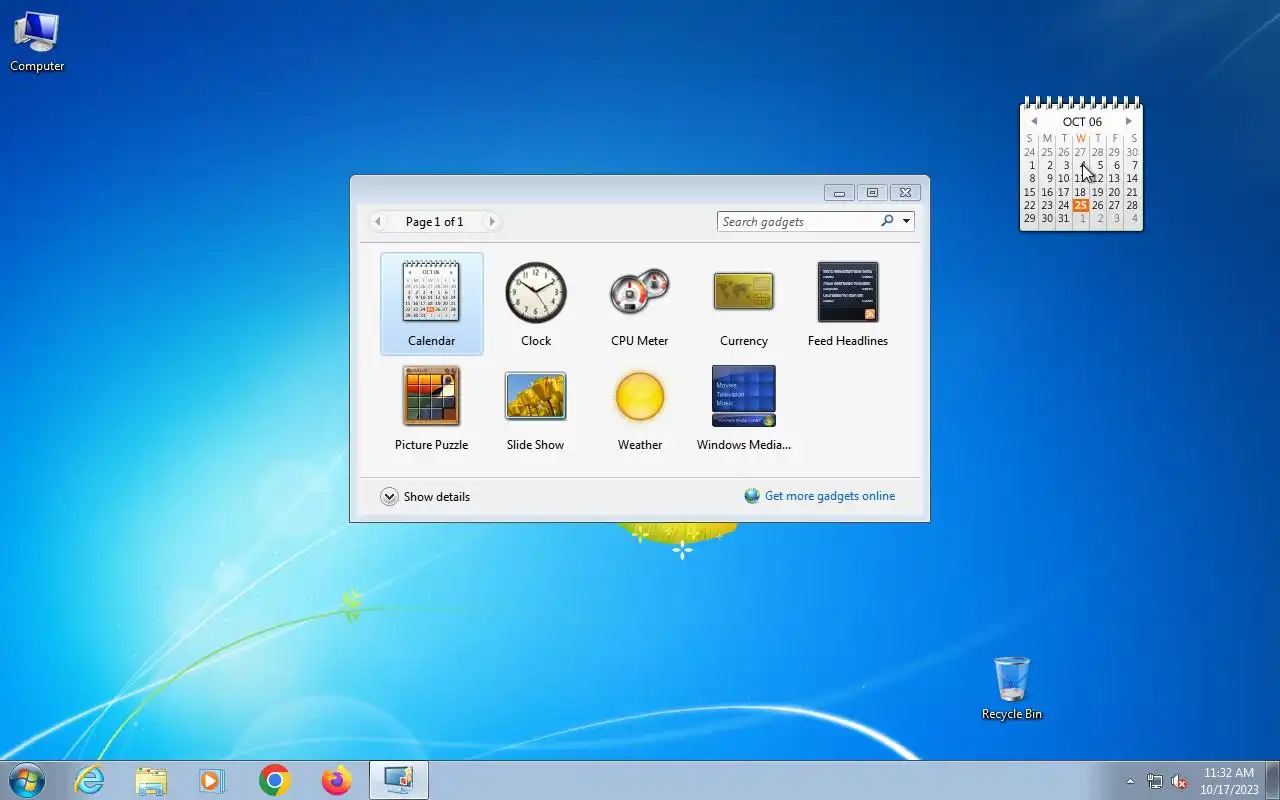Select the Feed Headlines gadget
This screenshot has height=800, width=1280.
(x=847, y=304)
